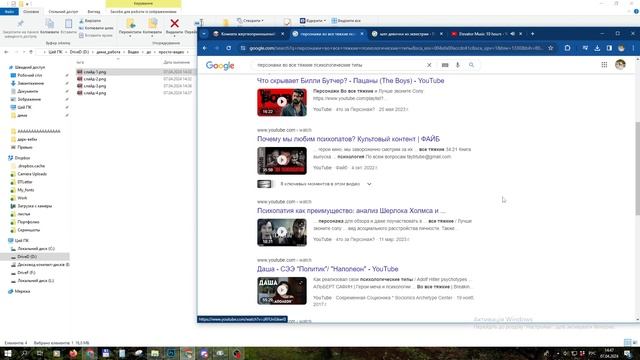
Task: Open Task View on the taskbar
Action: pos(40,353)
